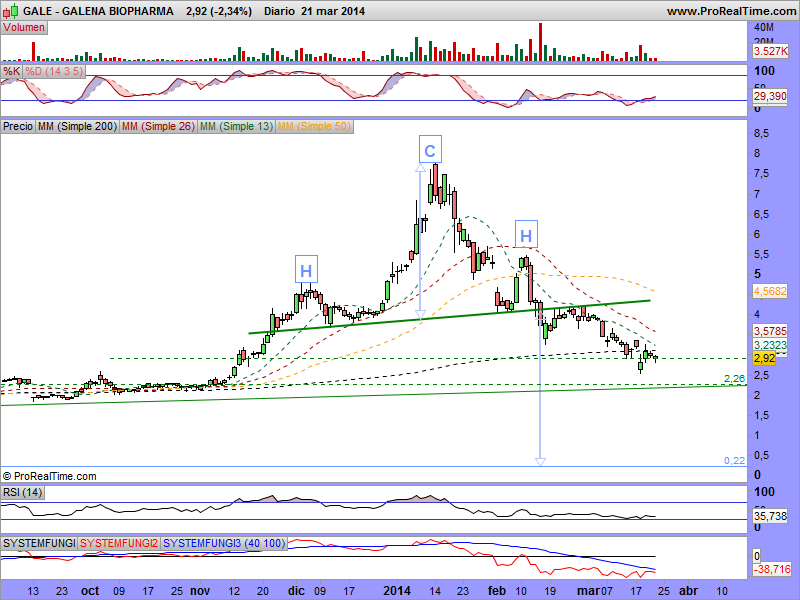
Task: Open MM (Simple 26) moving average settings
Action: (x=158, y=126)
